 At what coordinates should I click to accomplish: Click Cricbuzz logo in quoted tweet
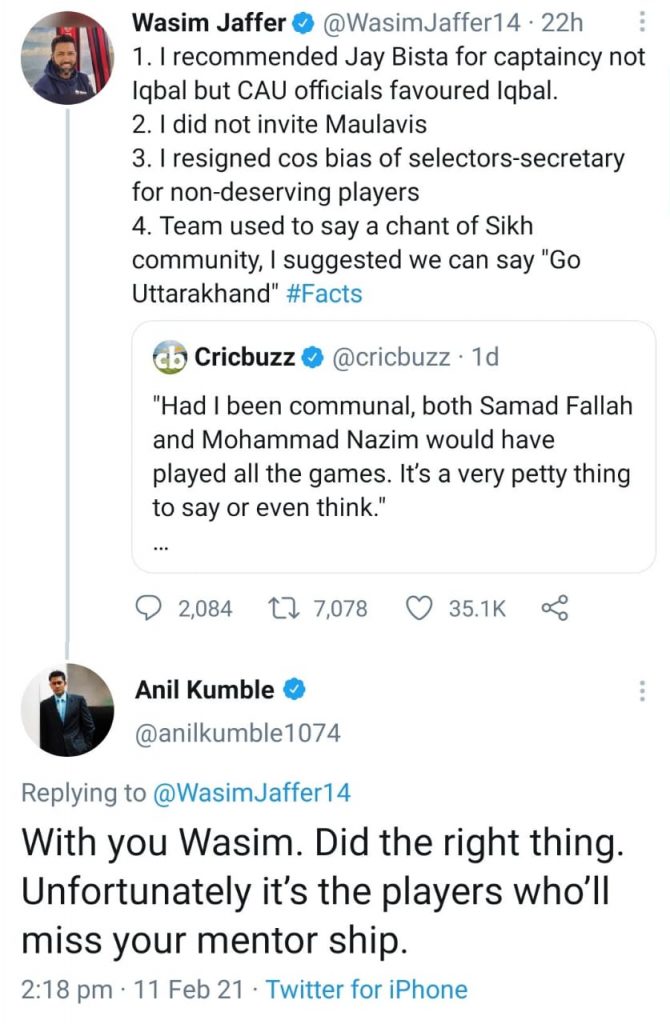pyautogui.click(x=170, y=357)
